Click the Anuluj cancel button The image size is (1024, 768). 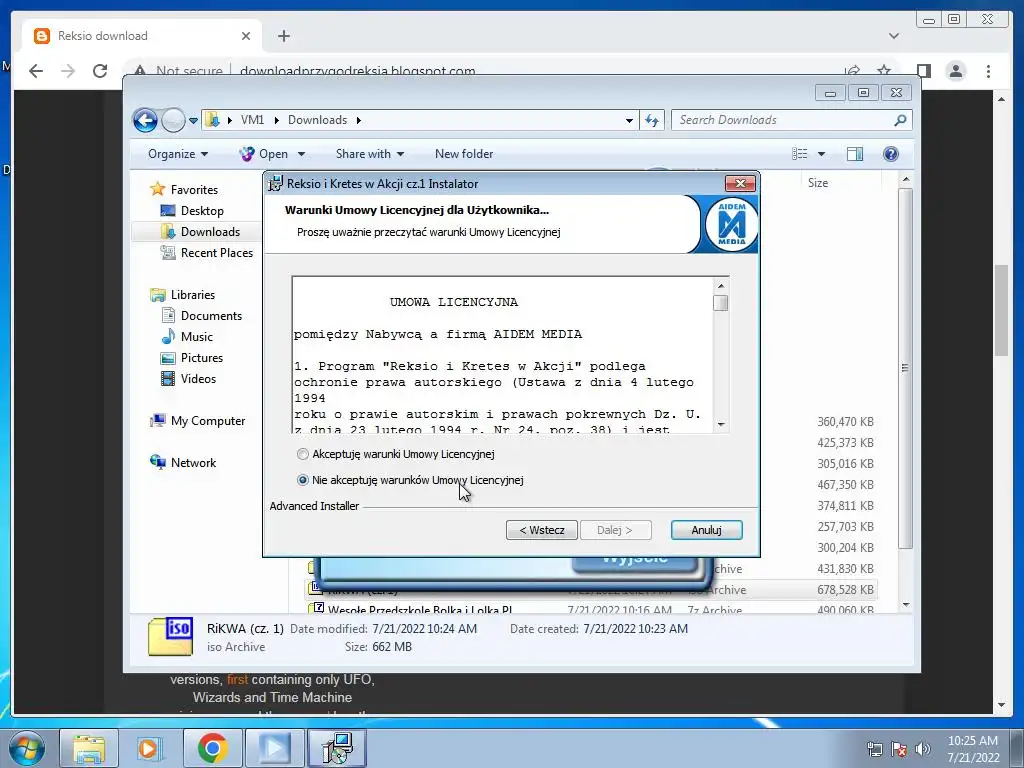point(706,530)
